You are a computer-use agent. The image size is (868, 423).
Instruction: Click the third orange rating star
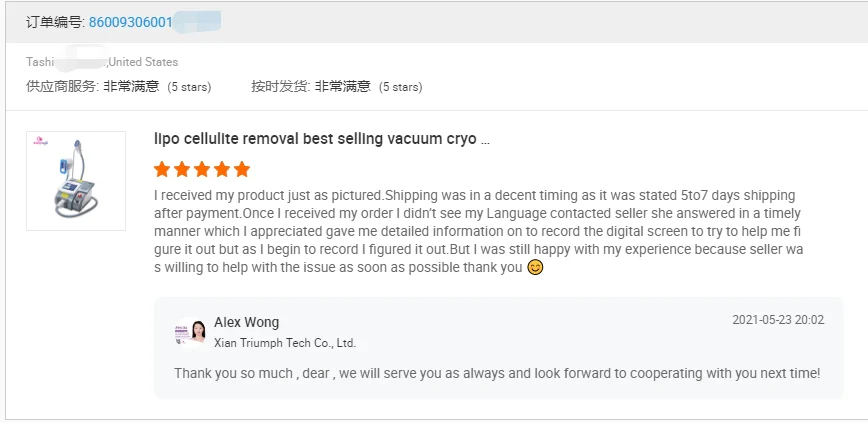202,169
